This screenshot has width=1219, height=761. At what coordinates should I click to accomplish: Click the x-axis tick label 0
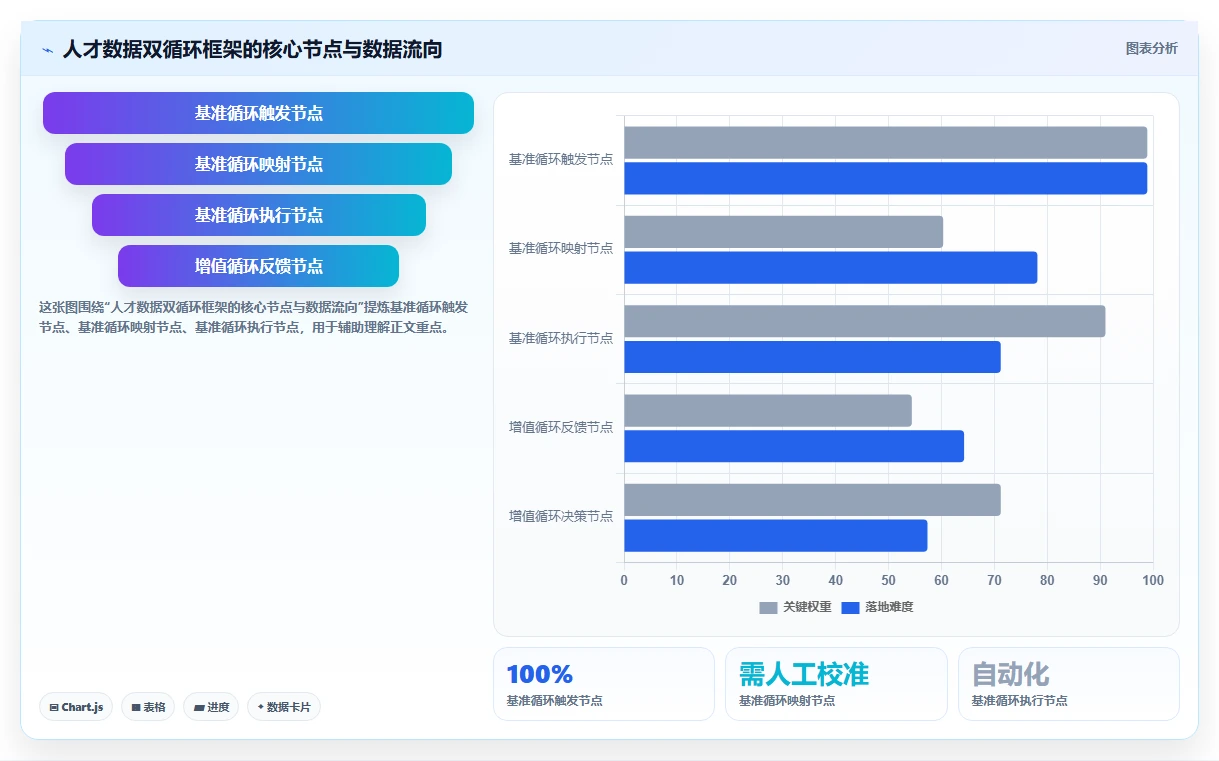[624, 581]
